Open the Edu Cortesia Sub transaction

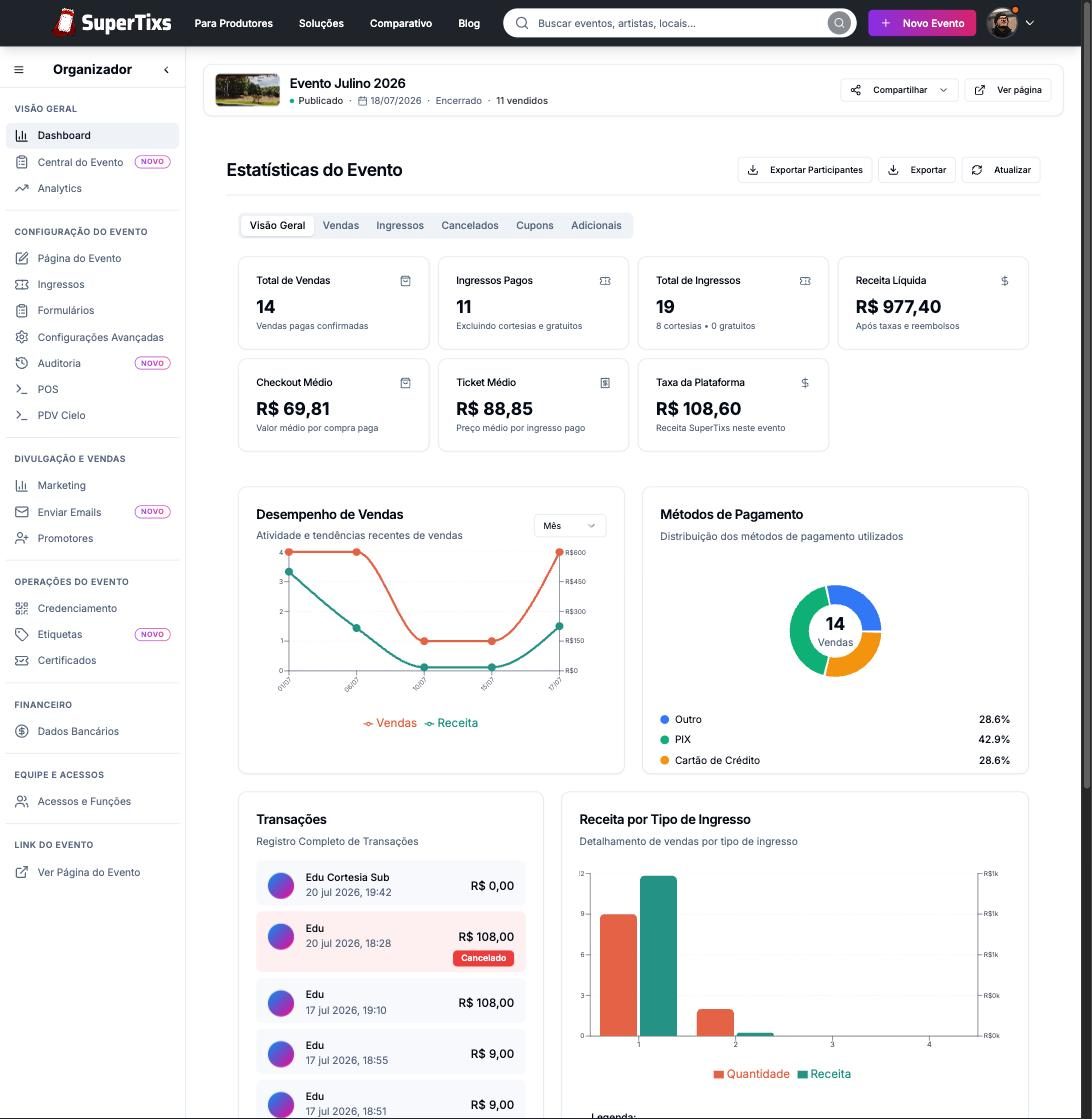pyautogui.click(x=390, y=885)
